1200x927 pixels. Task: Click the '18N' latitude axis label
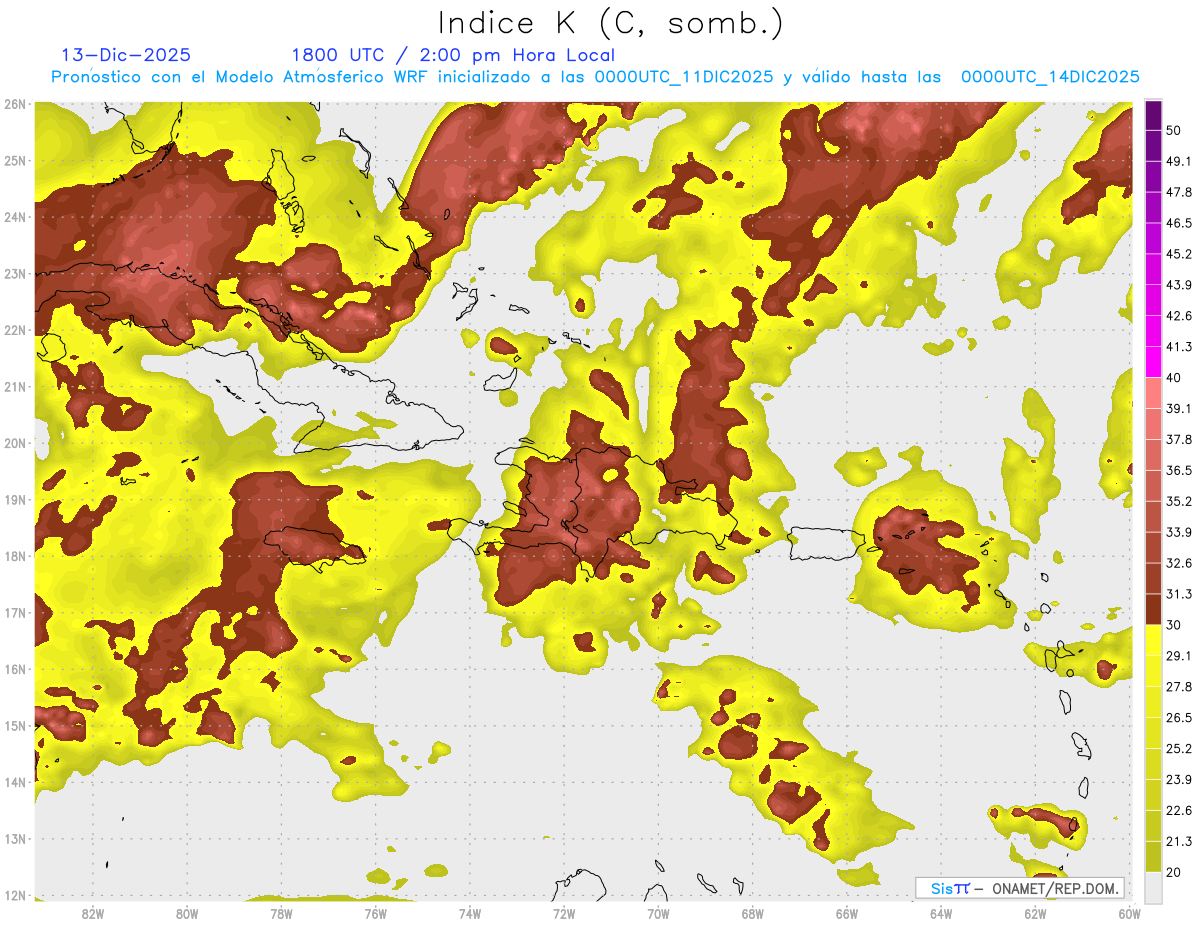coord(15,556)
